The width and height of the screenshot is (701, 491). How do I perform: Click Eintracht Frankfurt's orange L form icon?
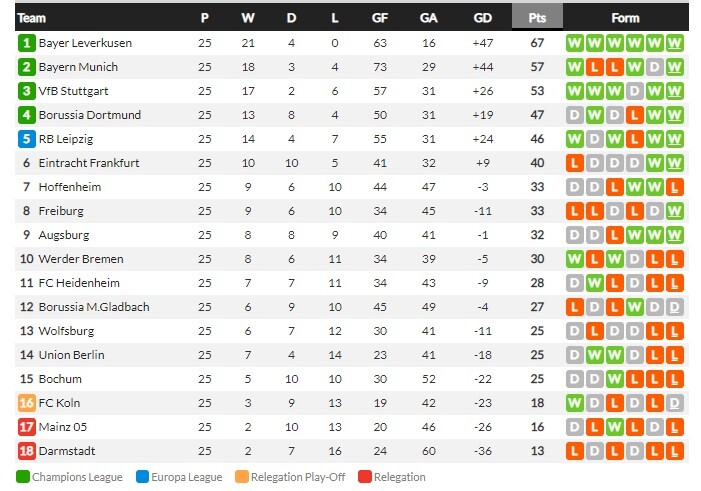(575, 163)
